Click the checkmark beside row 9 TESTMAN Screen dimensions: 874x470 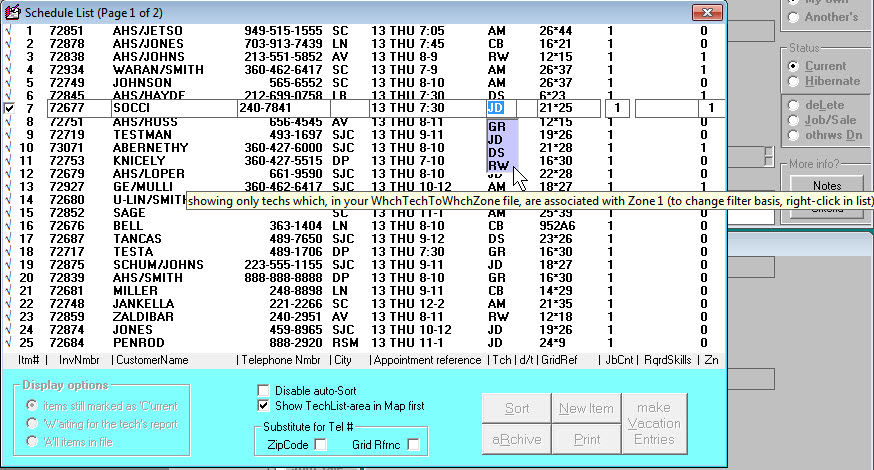click(x=9, y=135)
